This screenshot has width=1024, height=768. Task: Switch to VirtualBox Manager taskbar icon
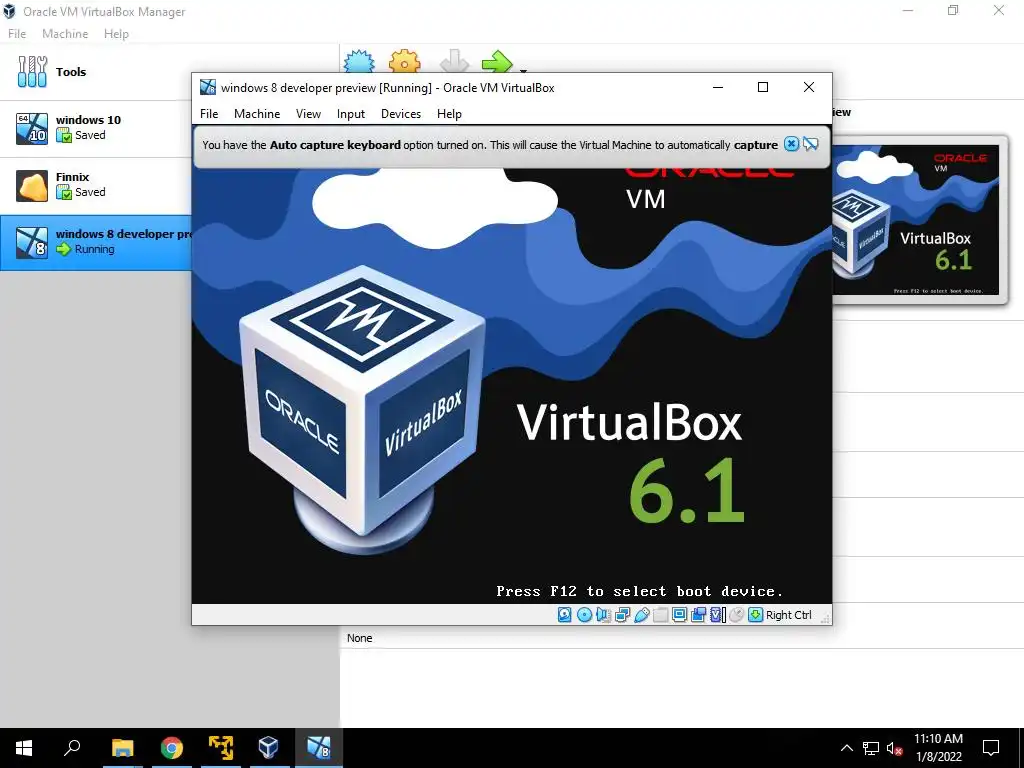[268, 748]
